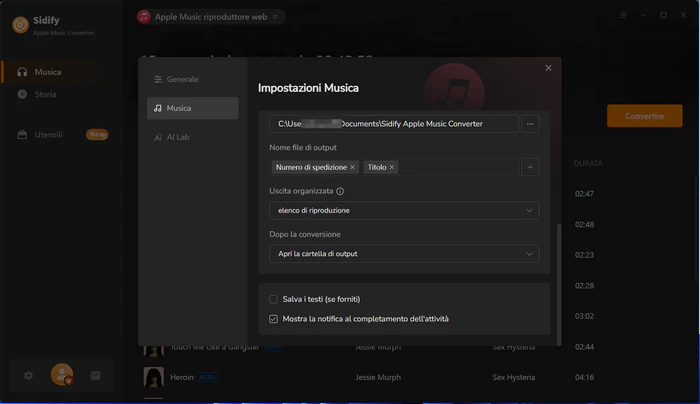This screenshot has width=700, height=404.
Task: Click the New badge beside Utensili
Action: pos(97,135)
